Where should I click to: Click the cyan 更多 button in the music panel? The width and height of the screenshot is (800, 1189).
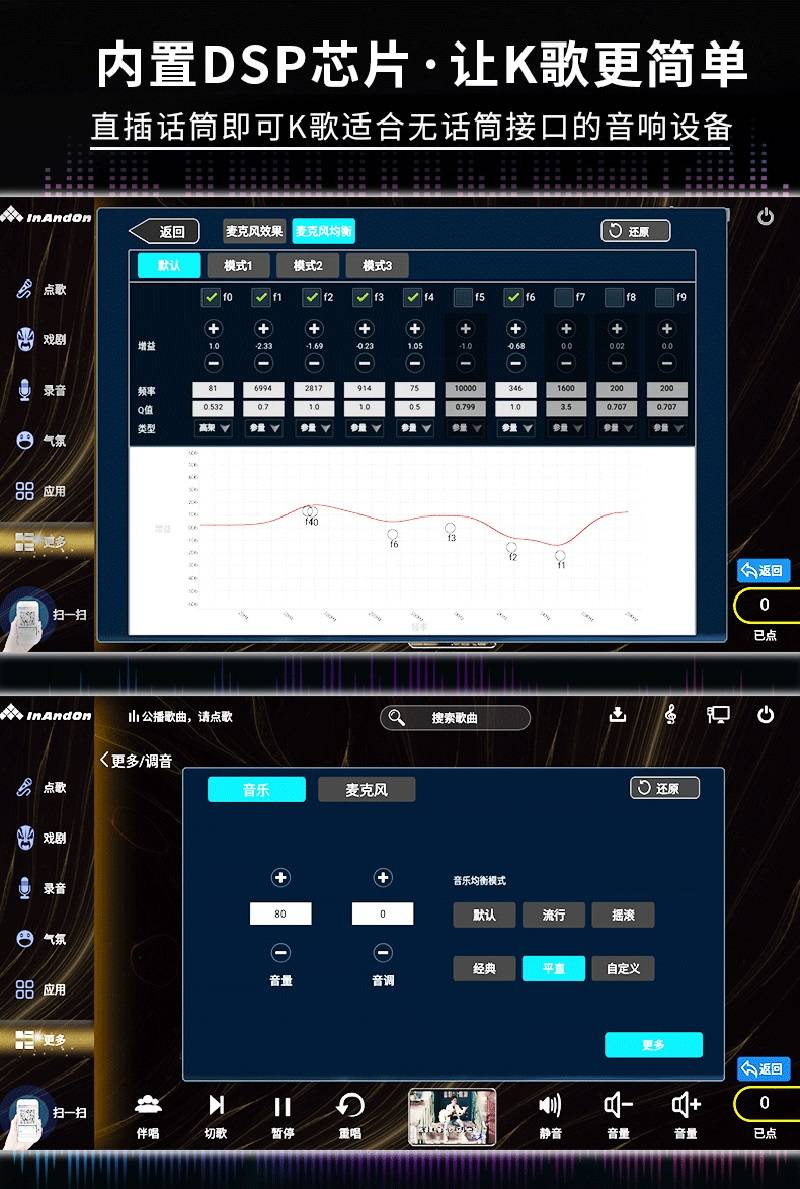[x=653, y=1044]
